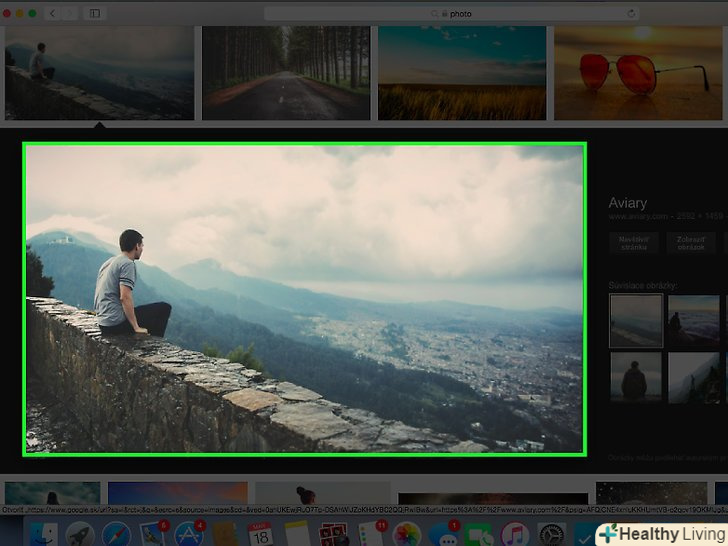Go forward with Safari's forward arrow
Screen dimensions: 728x546
pyautogui.click(x=70, y=13)
